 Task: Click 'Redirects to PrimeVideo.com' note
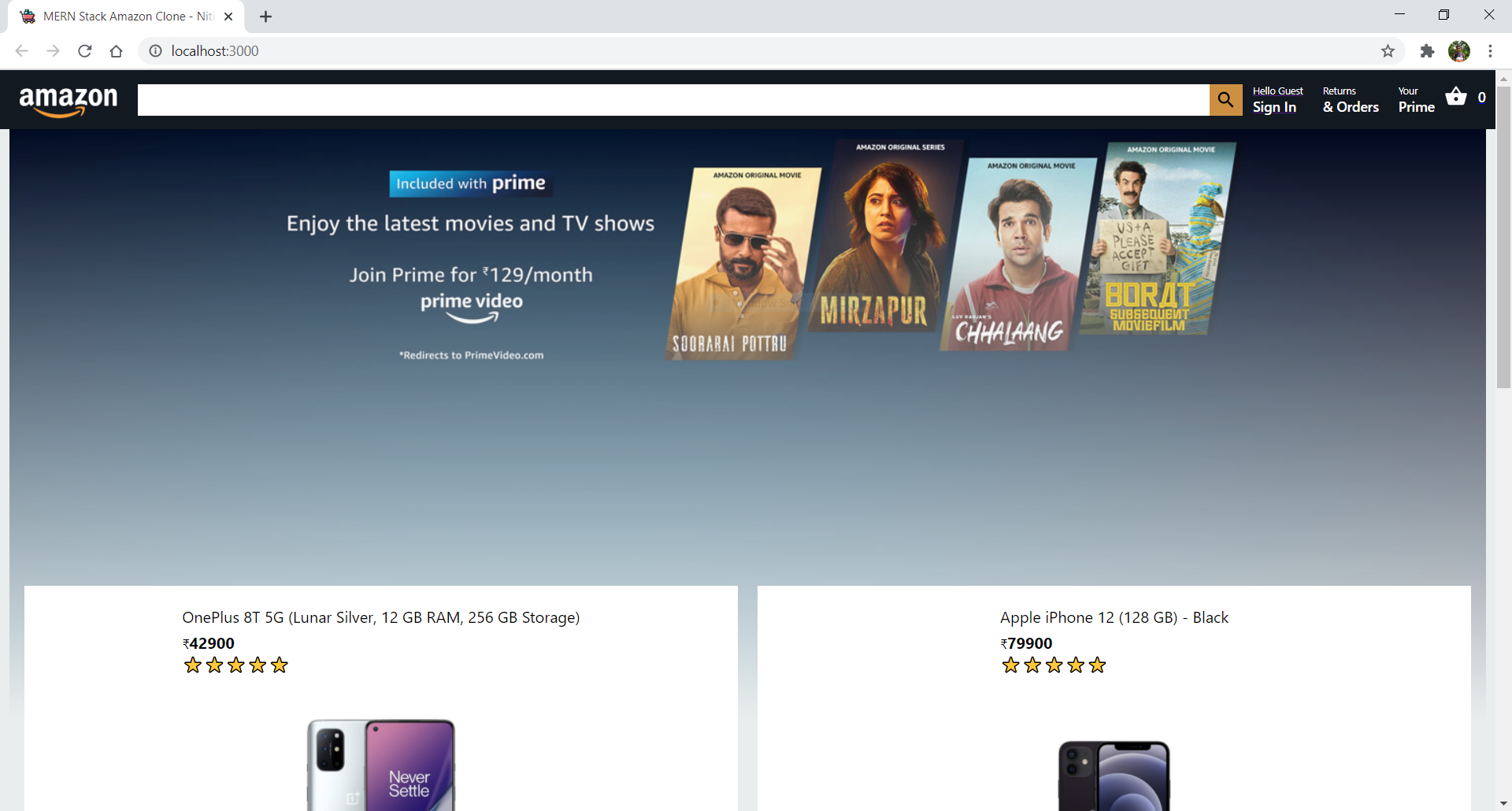471,355
